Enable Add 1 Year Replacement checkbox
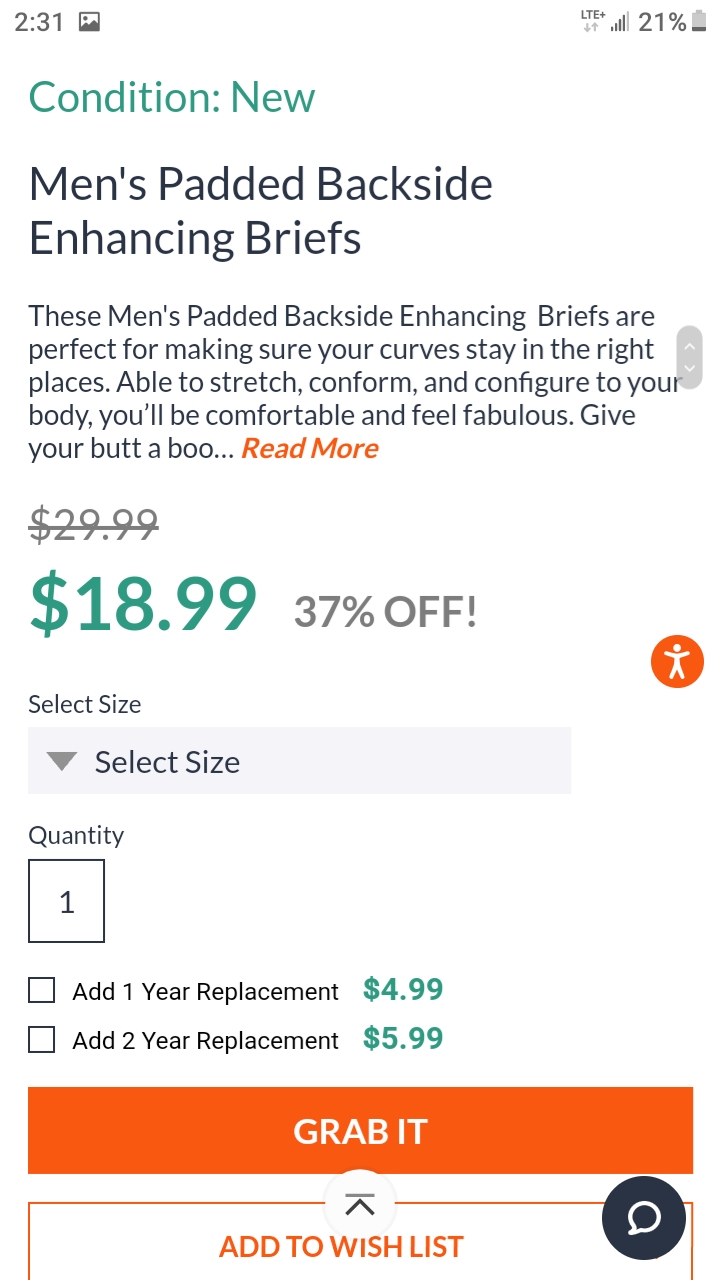The image size is (720, 1280). click(x=41, y=991)
